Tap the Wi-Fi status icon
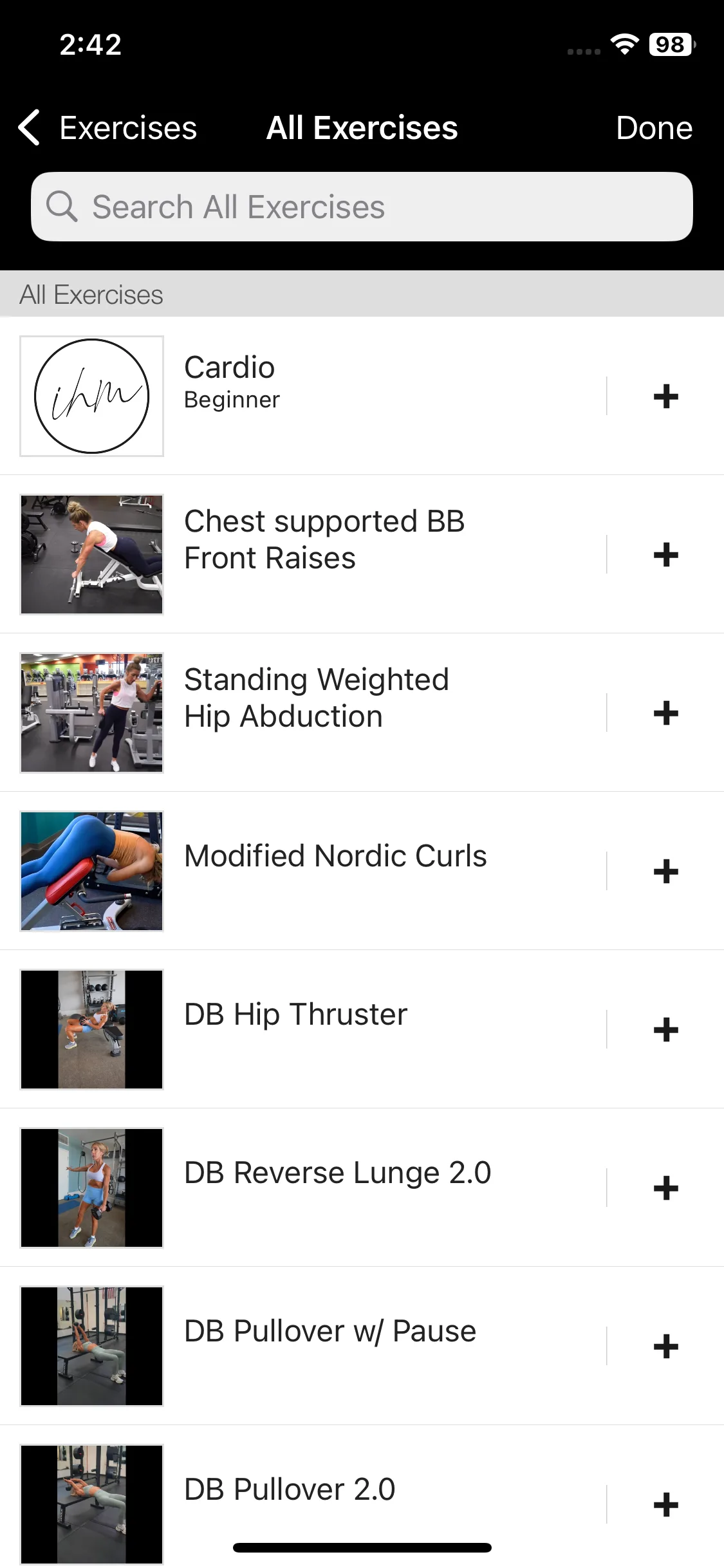The image size is (724, 1568). (x=624, y=44)
